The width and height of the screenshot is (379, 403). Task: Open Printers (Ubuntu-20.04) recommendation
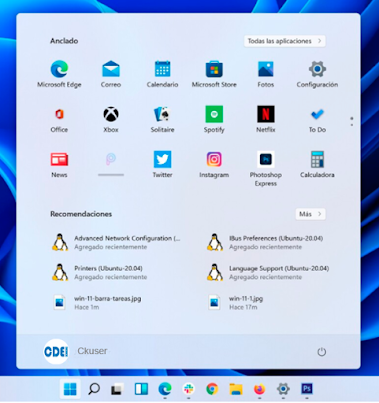click(x=100, y=272)
